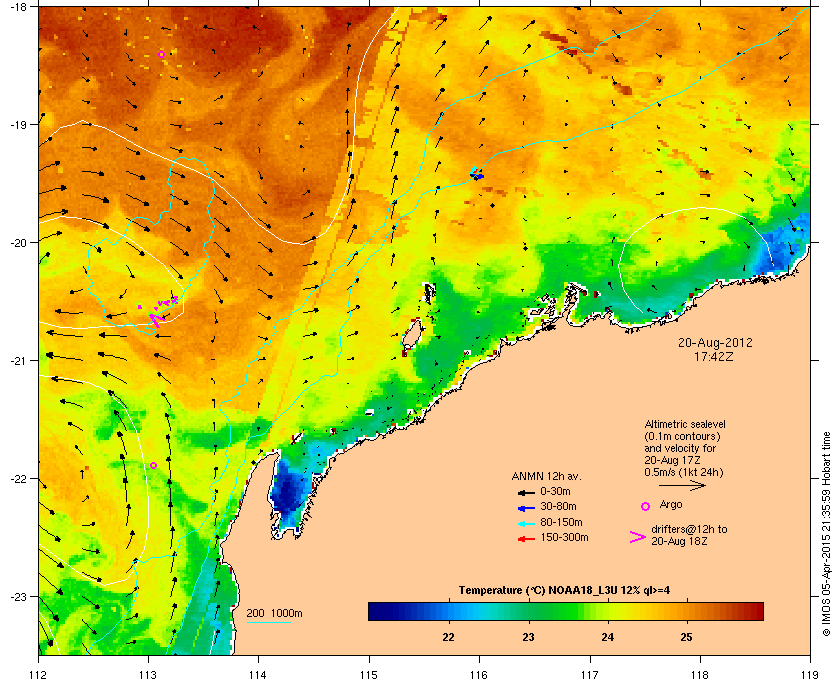Viewport: 840px width, 680px height.
Task: Click the blue 30-80m legend arrow
Action: tap(526, 508)
